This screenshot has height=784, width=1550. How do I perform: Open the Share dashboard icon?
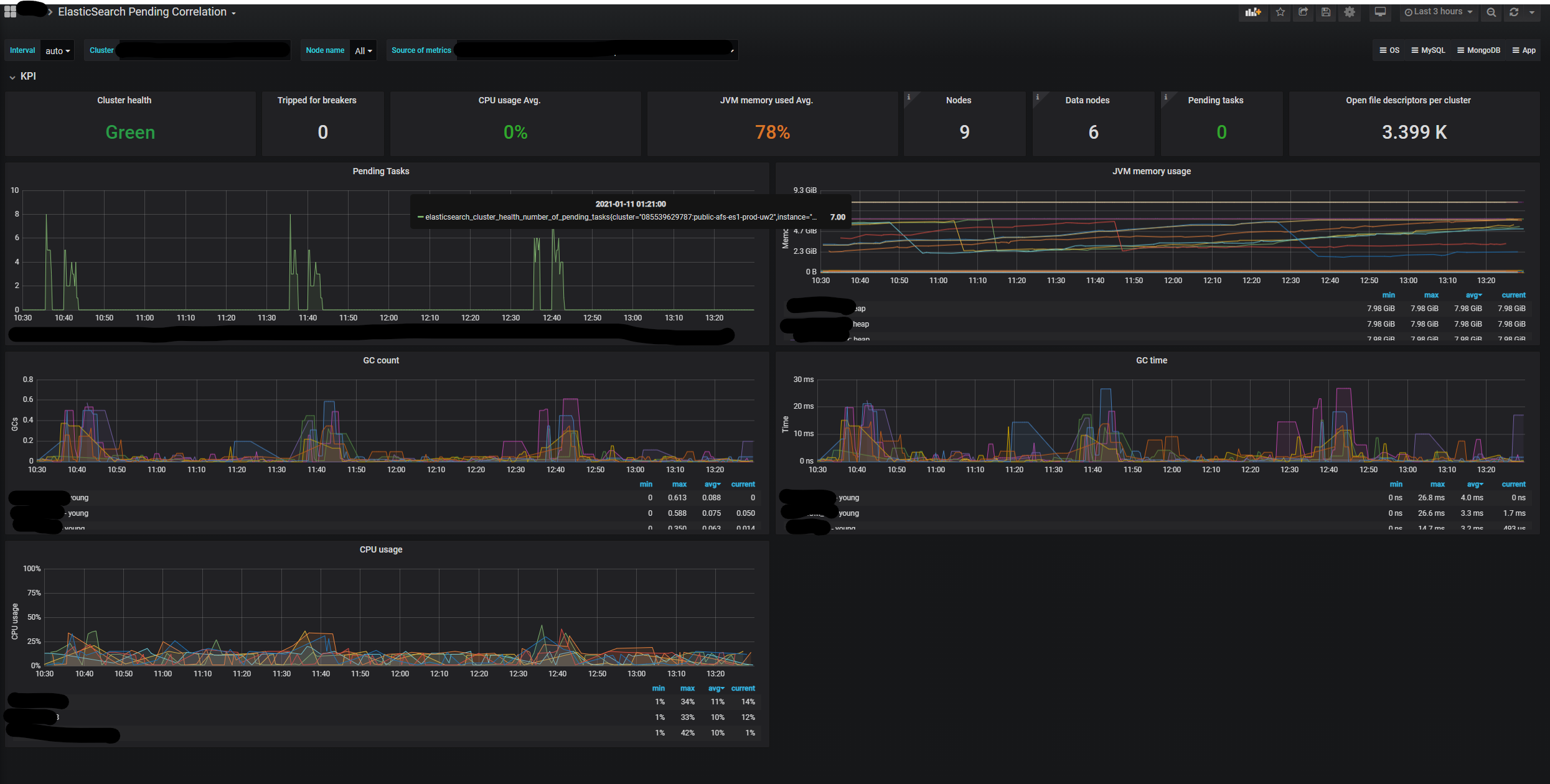tap(1303, 12)
